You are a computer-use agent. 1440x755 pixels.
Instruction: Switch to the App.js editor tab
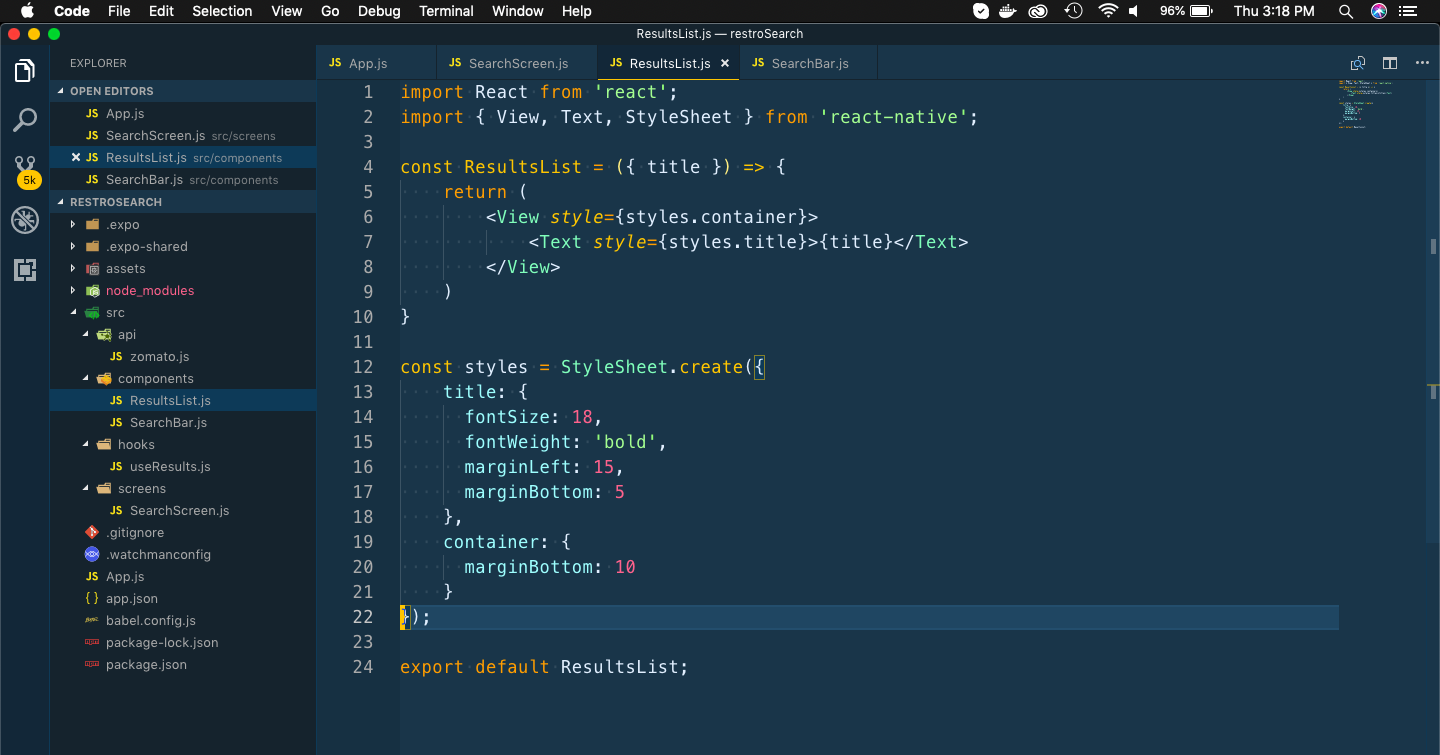[376, 63]
